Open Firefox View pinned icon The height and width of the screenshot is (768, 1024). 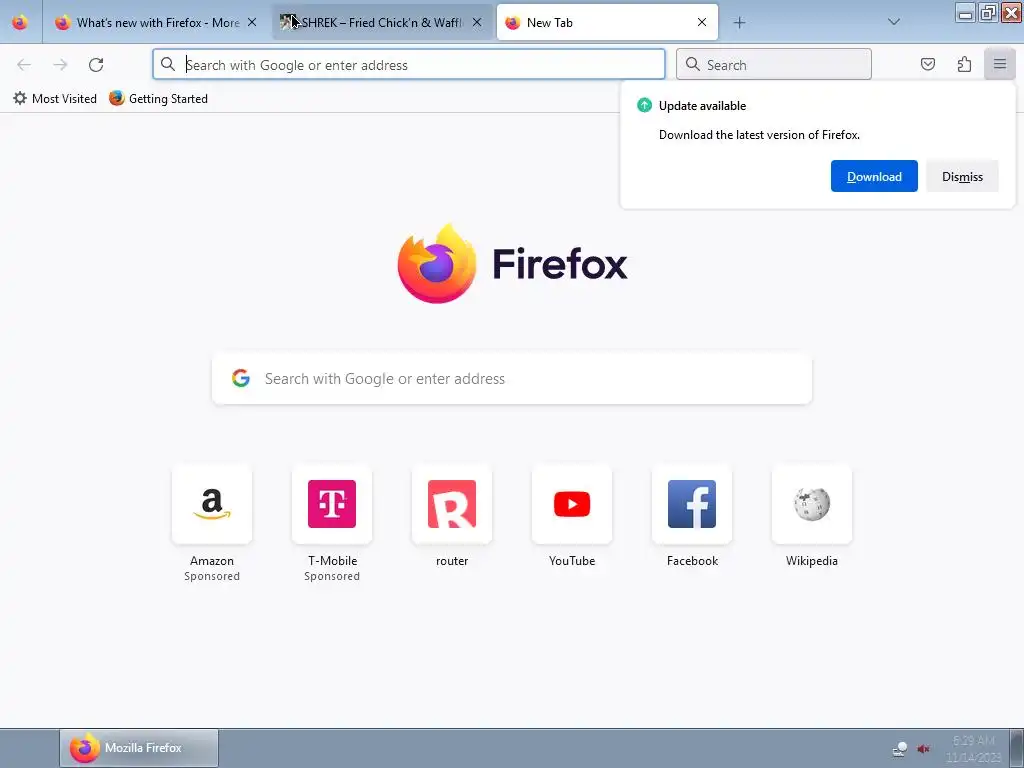(x=20, y=22)
